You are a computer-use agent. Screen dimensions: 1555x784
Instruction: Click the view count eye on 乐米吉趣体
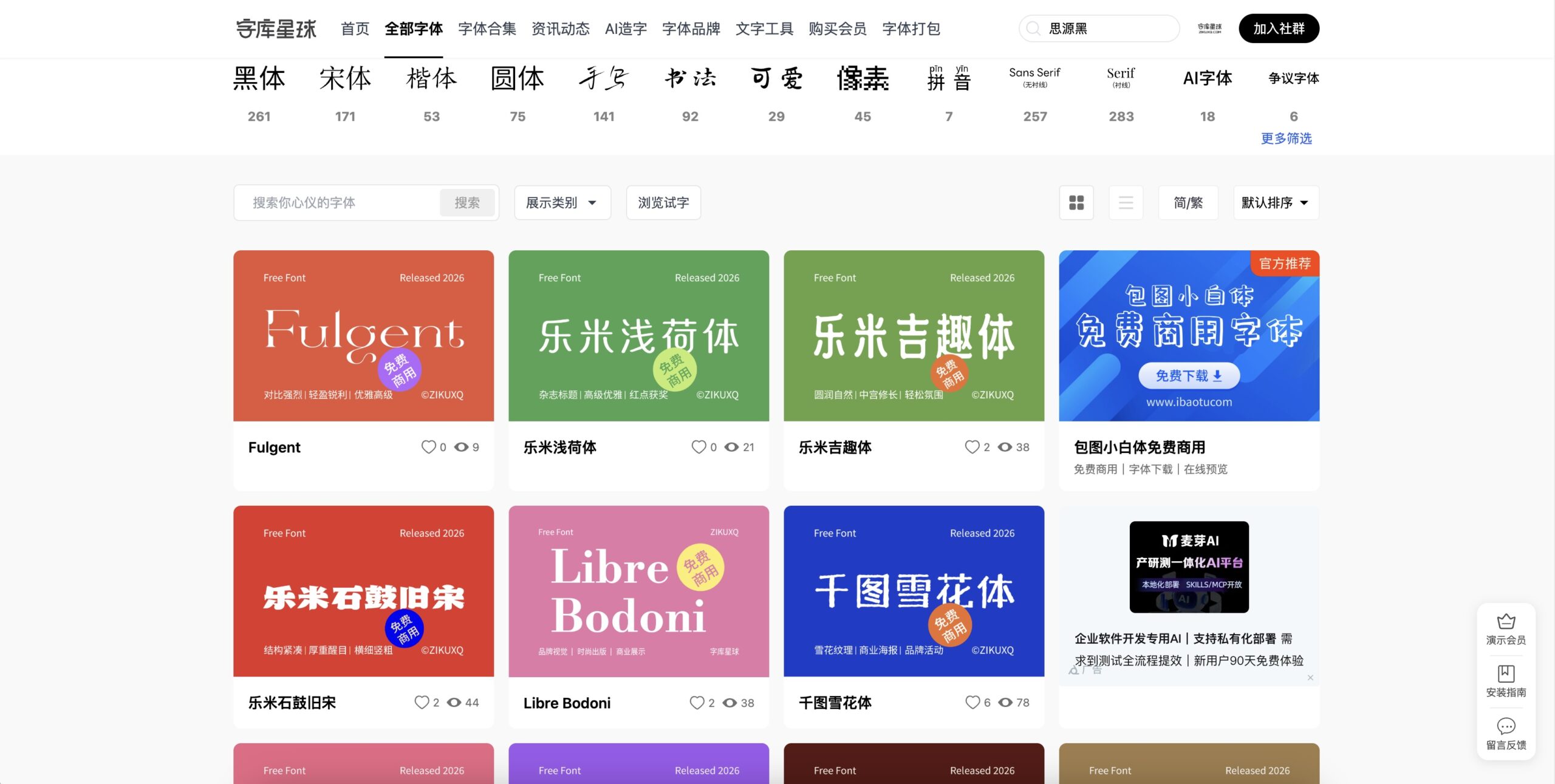[x=1005, y=447]
